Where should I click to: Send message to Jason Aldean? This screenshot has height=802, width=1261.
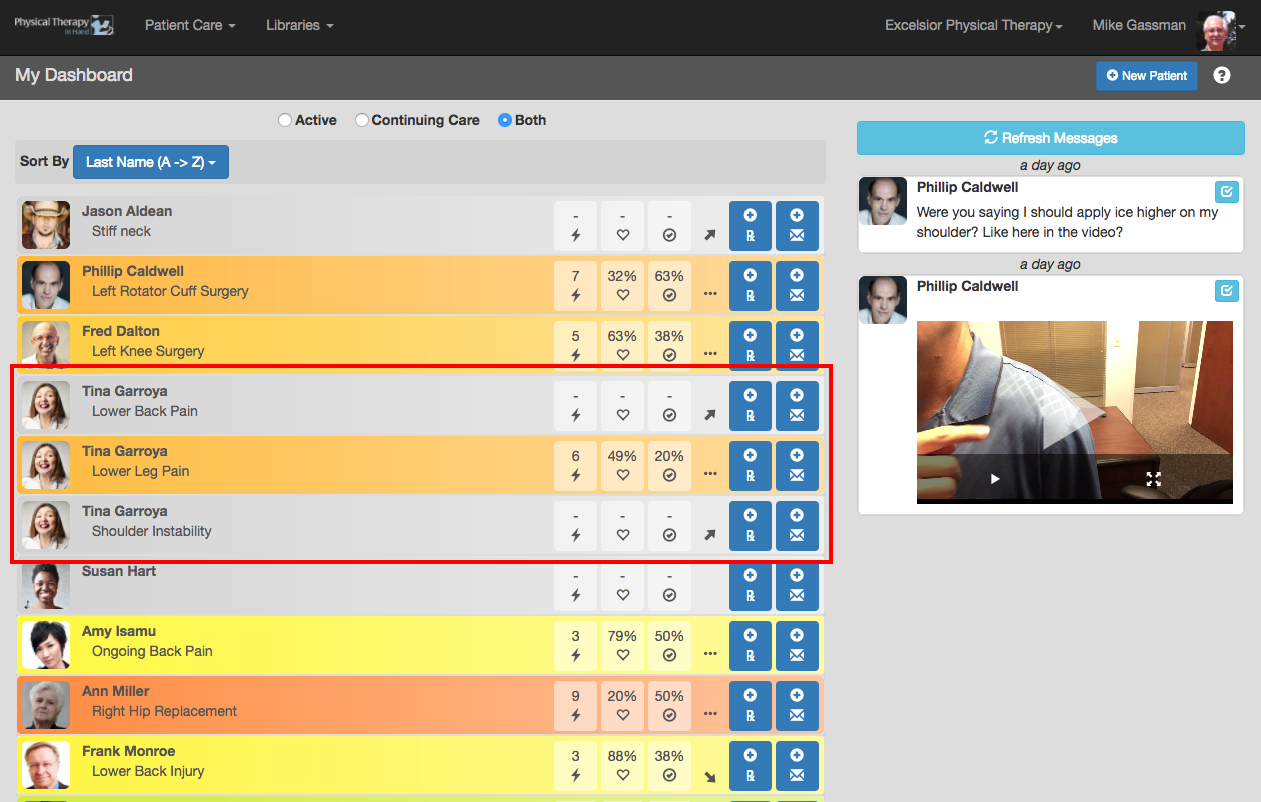[797, 226]
